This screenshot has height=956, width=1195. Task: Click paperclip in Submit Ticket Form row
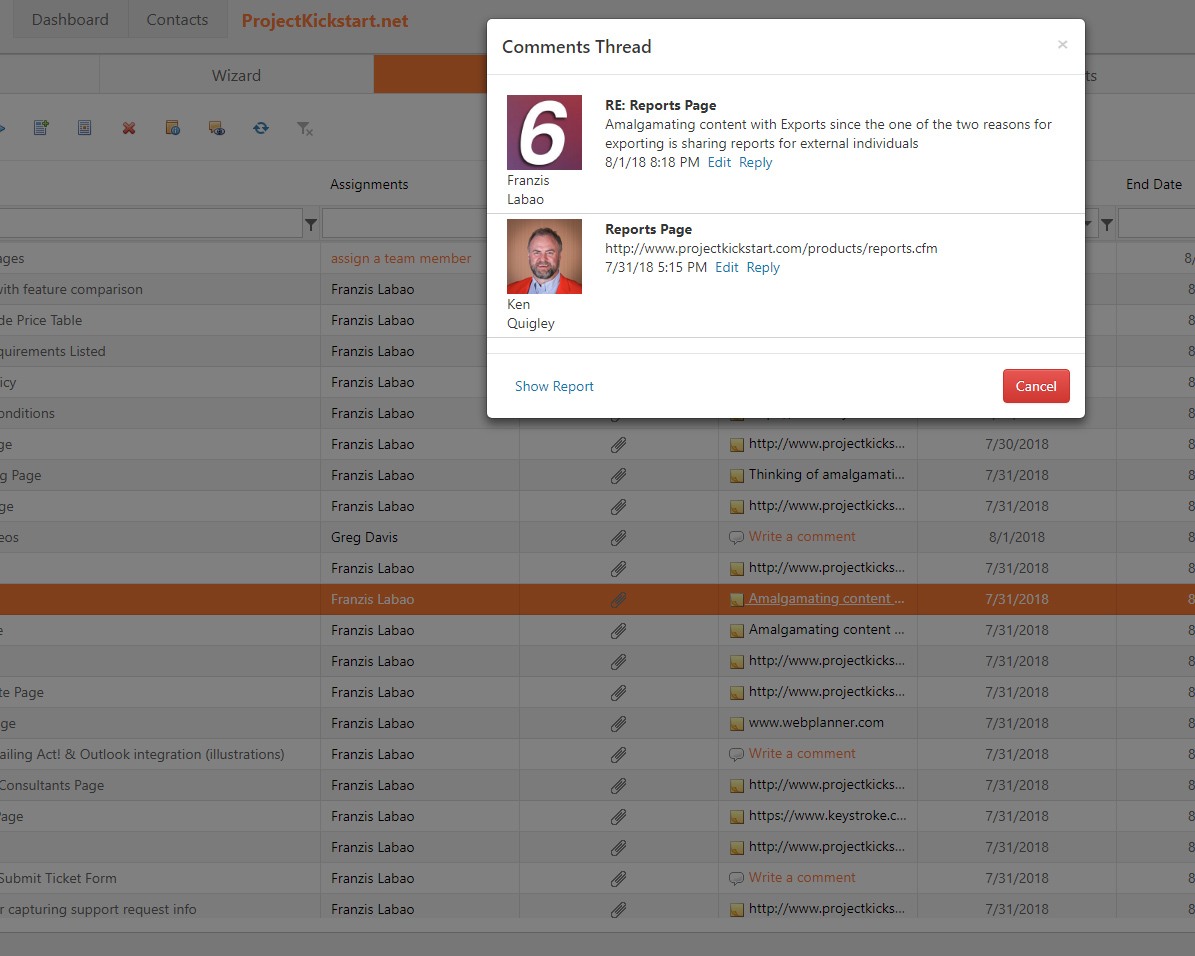(619, 878)
